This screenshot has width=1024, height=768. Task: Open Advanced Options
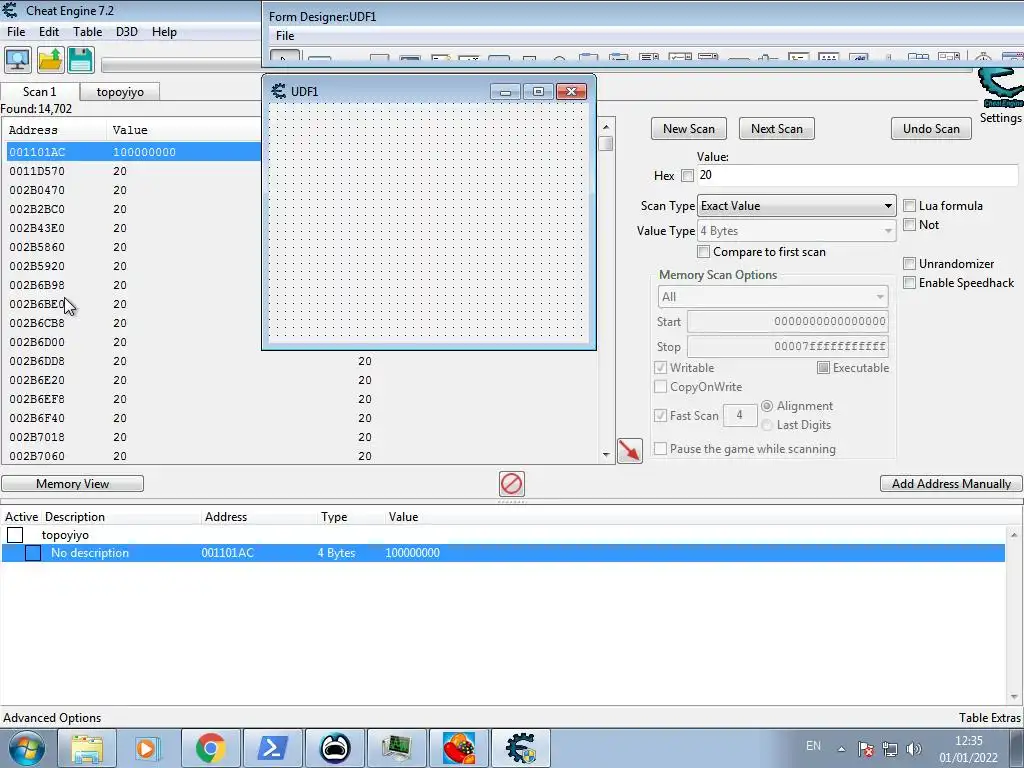click(52, 718)
